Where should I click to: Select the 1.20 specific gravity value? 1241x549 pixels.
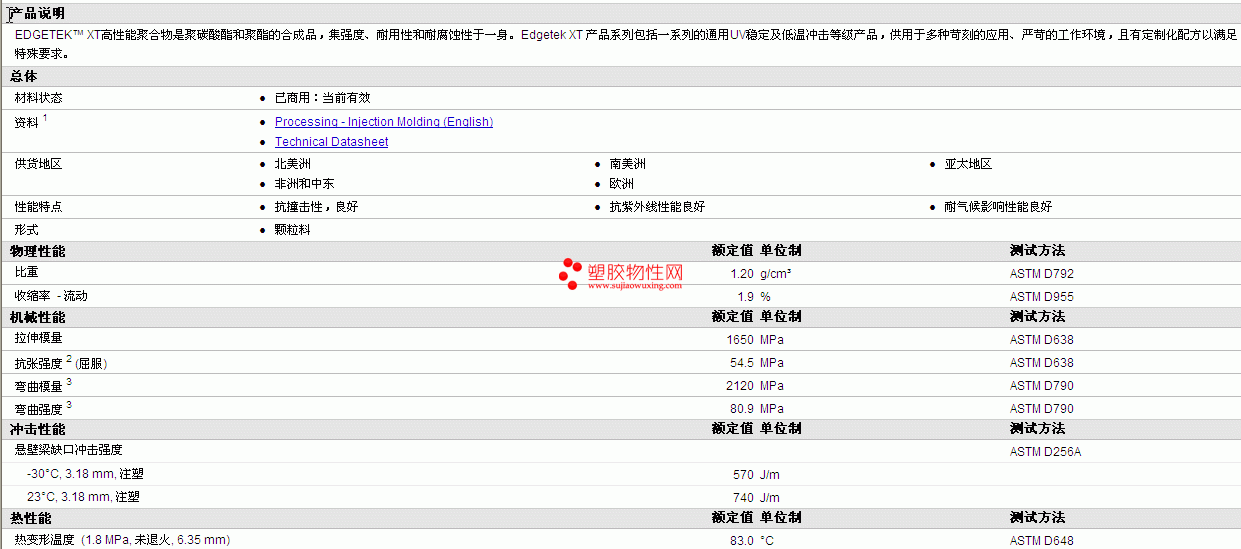[x=742, y=274]
